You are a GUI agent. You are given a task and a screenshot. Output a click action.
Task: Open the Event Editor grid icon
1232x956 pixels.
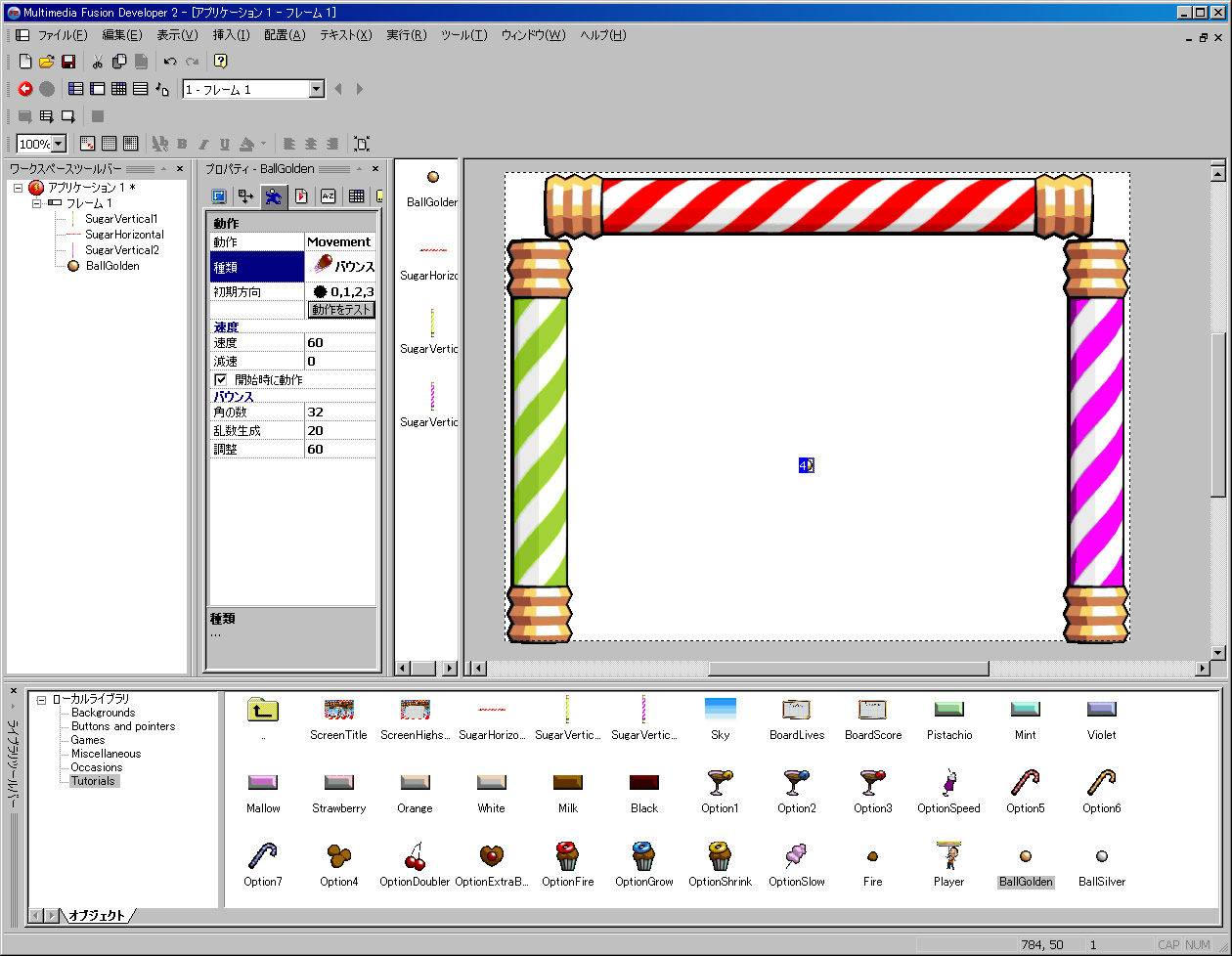click(118, 89)
